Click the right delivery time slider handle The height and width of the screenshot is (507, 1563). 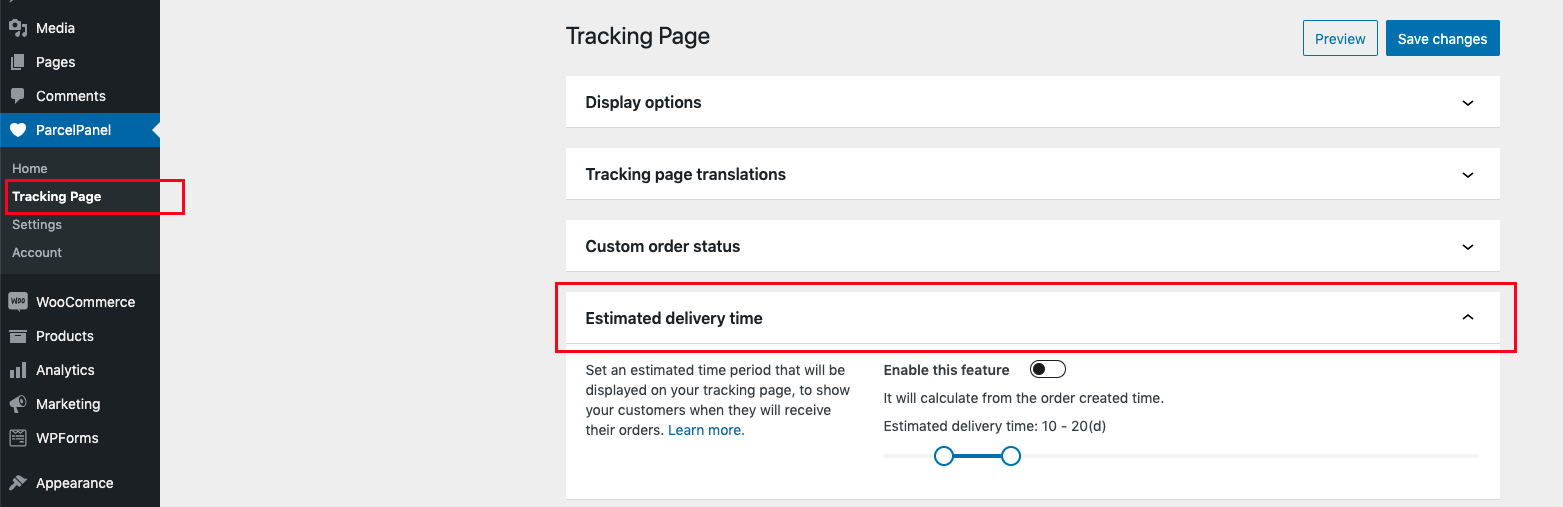[1011, 456]
